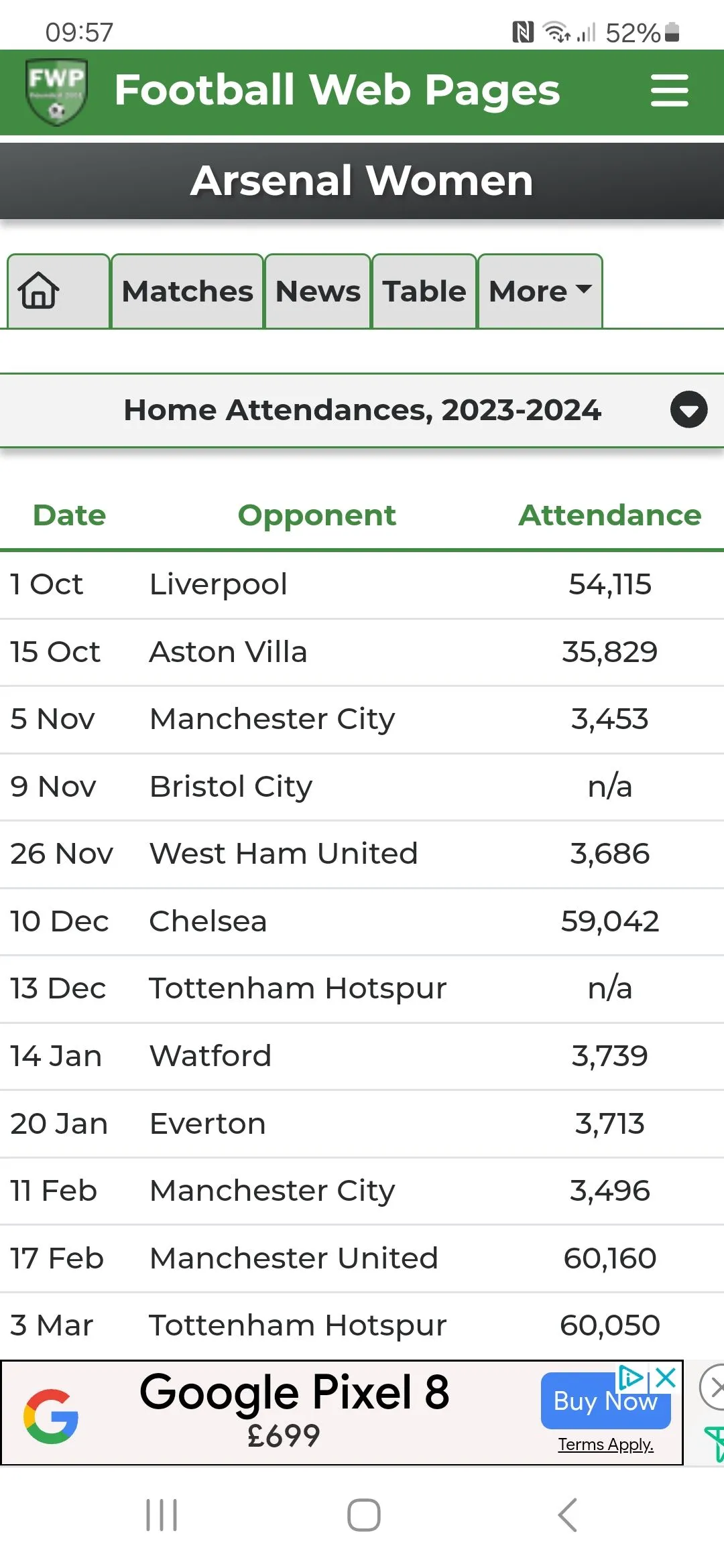
Task: Open the Terms Apply link
Action: (605, 1444)
